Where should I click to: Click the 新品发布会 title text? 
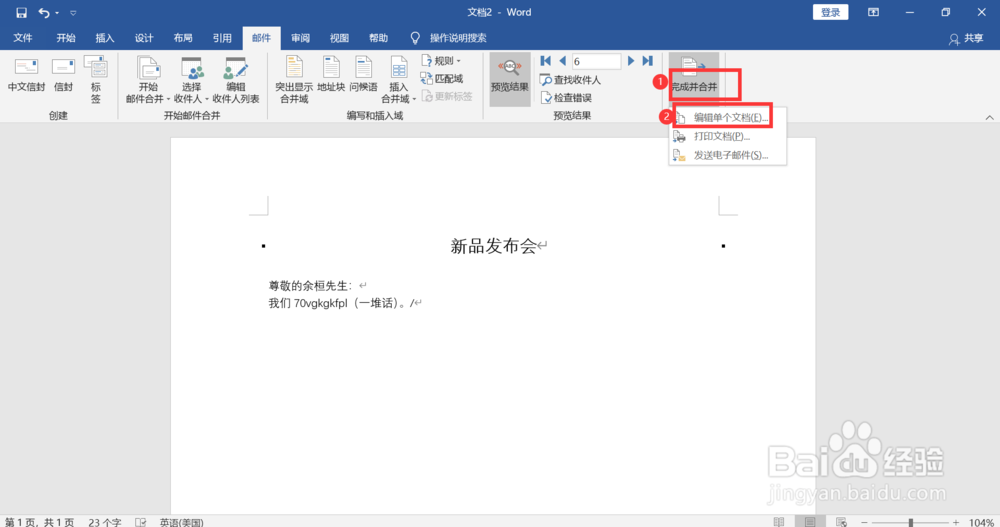[x=493, y=246]
